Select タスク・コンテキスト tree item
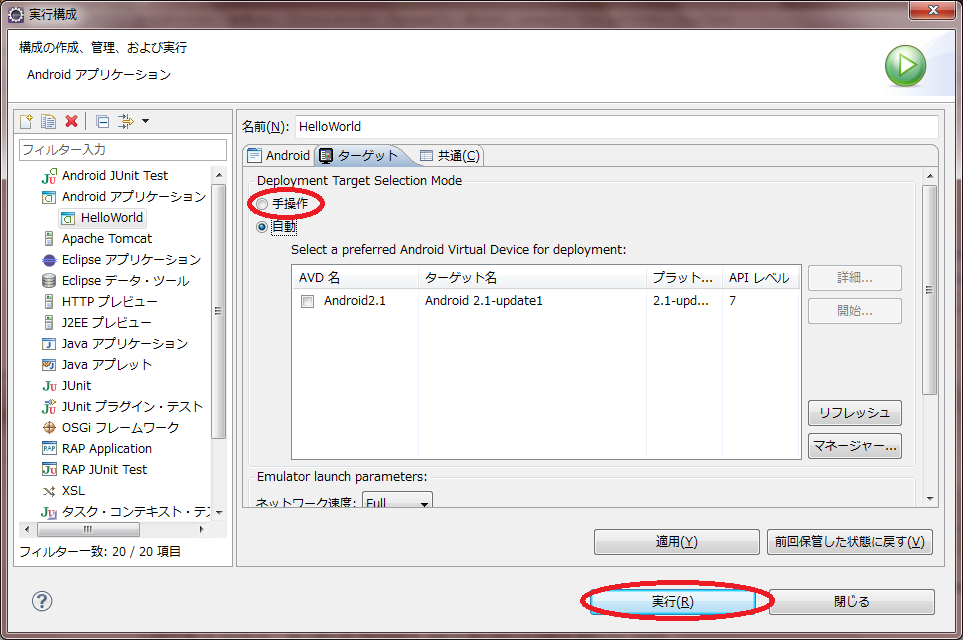The height and width of the screenshot is (640, 963). point(136,512)
